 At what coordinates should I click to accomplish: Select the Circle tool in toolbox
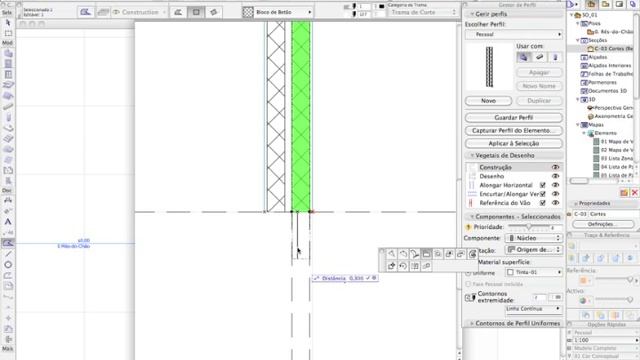8,264
